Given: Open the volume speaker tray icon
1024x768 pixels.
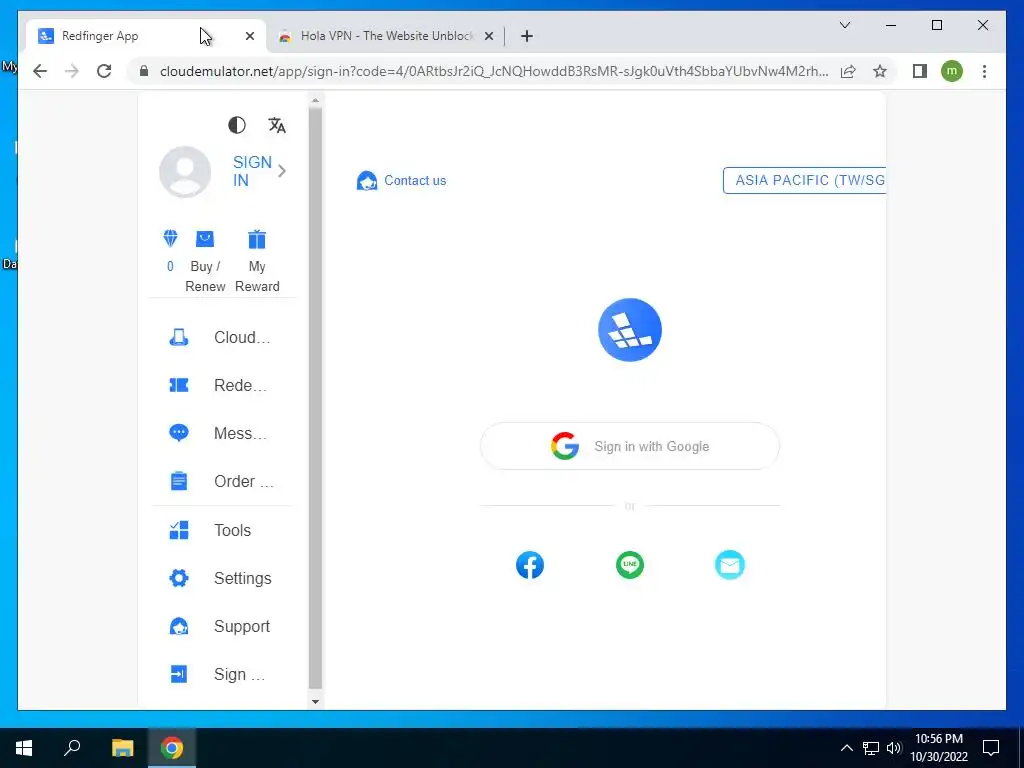Looking at the screenshot, I should pyautogui.click(x=894, y=748).
